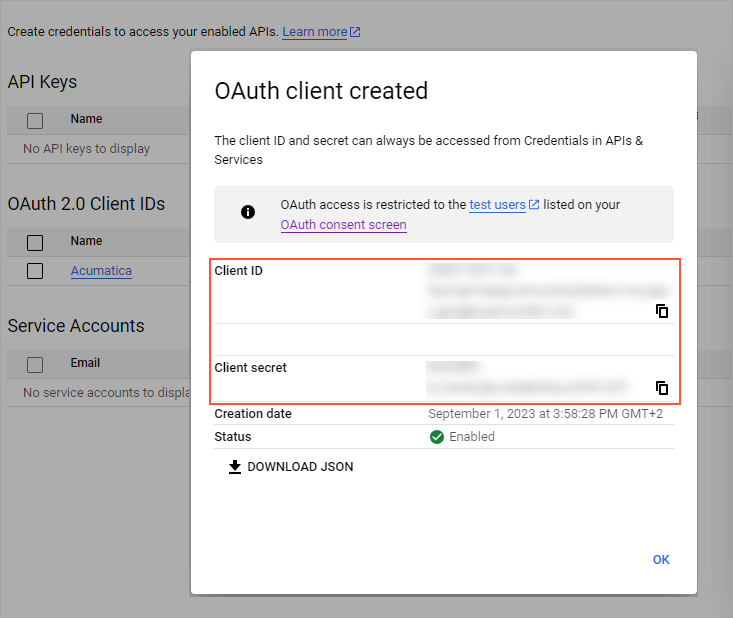This screenshot has width=733, height=618.
Task: Open the test users link
Action: tap(497, 205)
